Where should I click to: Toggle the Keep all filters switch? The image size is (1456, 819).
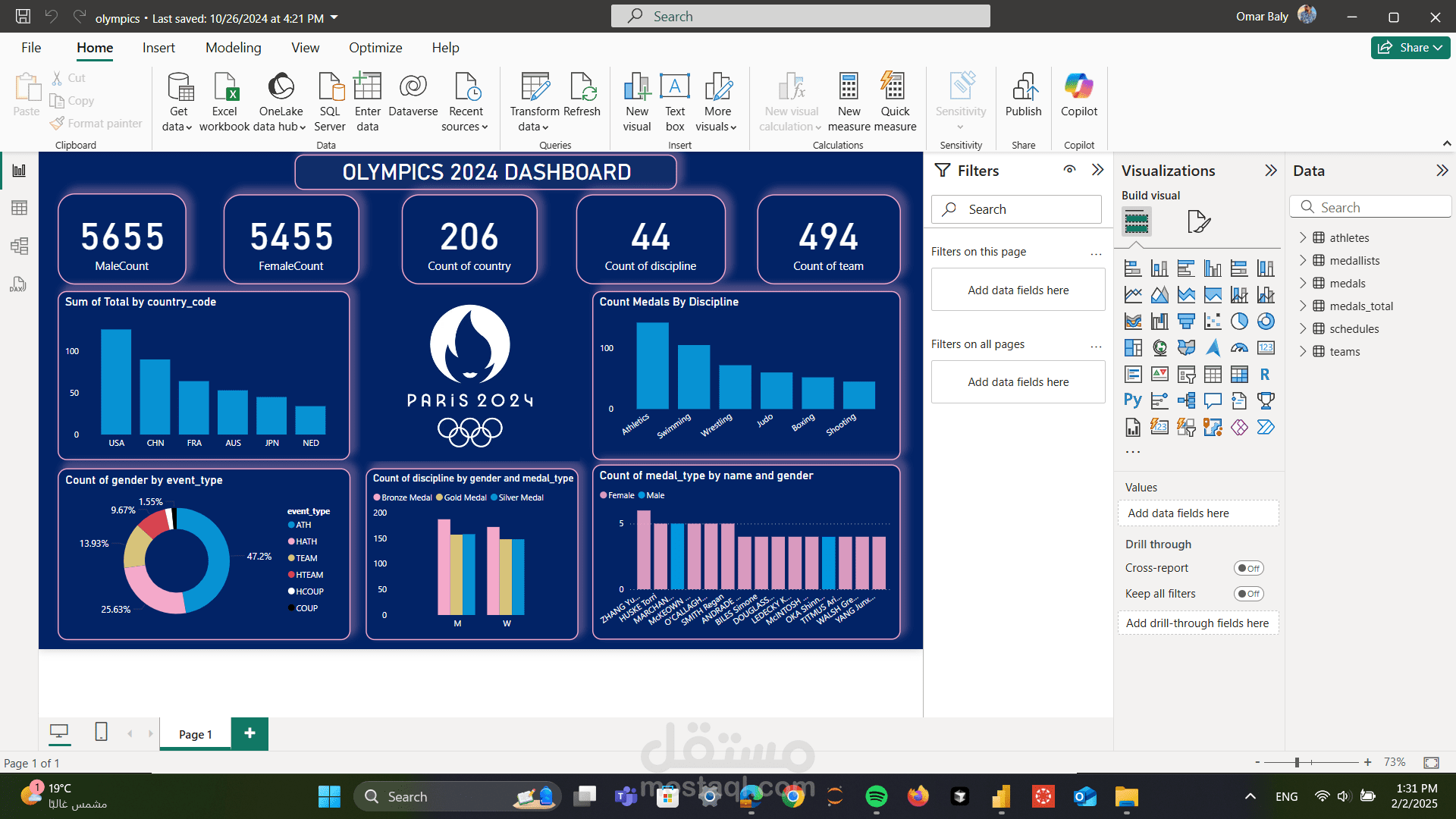[x=1248, y=594]
